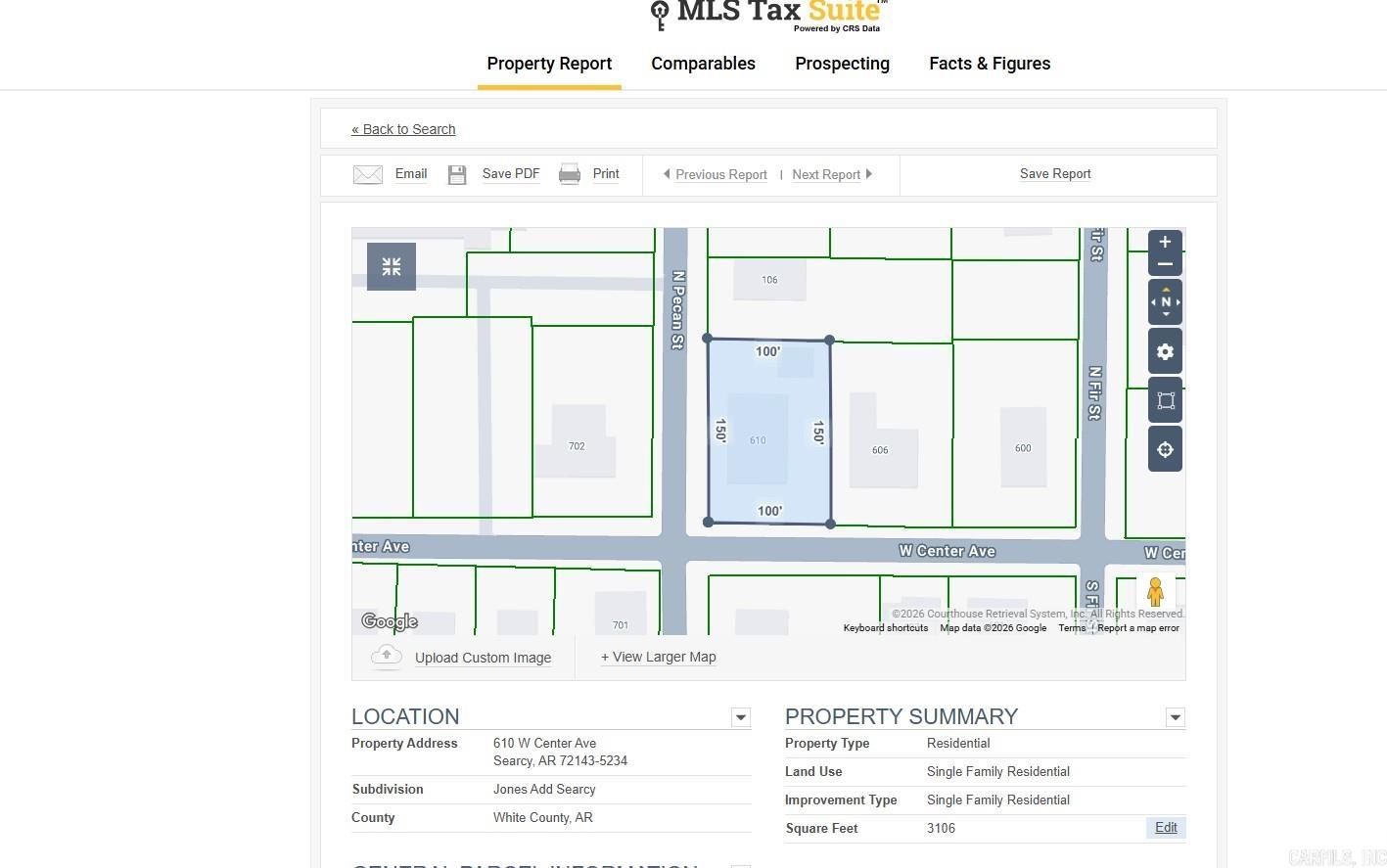Collapse the Property Summary section arrow

[1175, 717]
